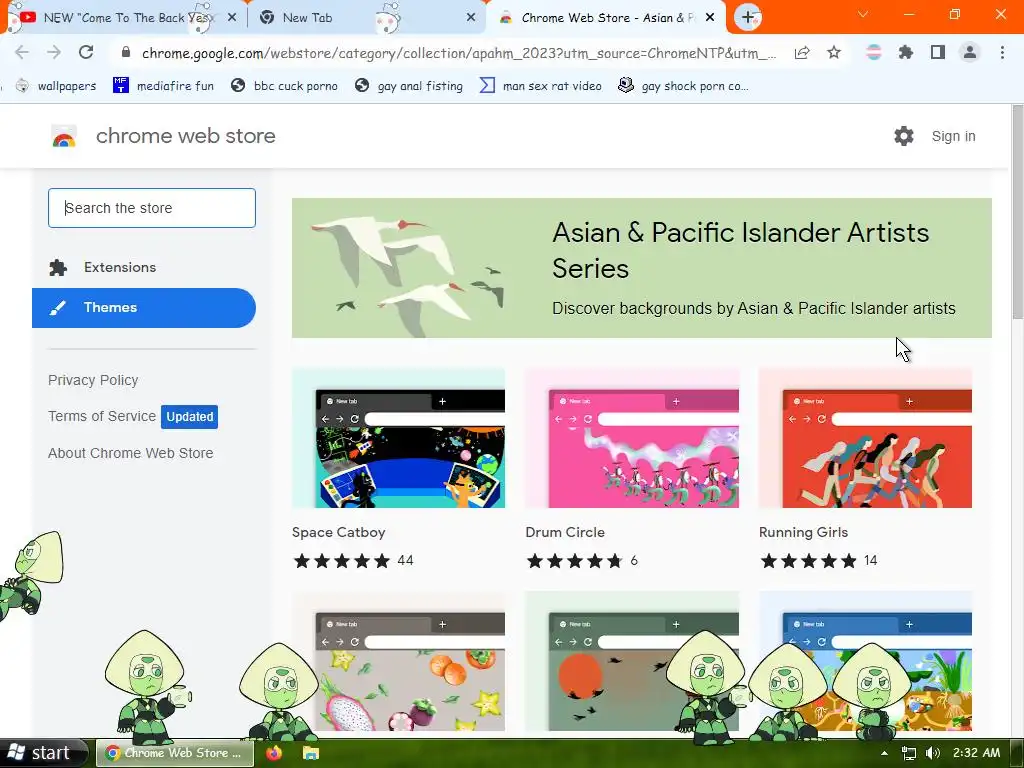Click the Chrome Web Store rainbow logo
Viewport: 1024px width, 768px height.
point(64,136)
